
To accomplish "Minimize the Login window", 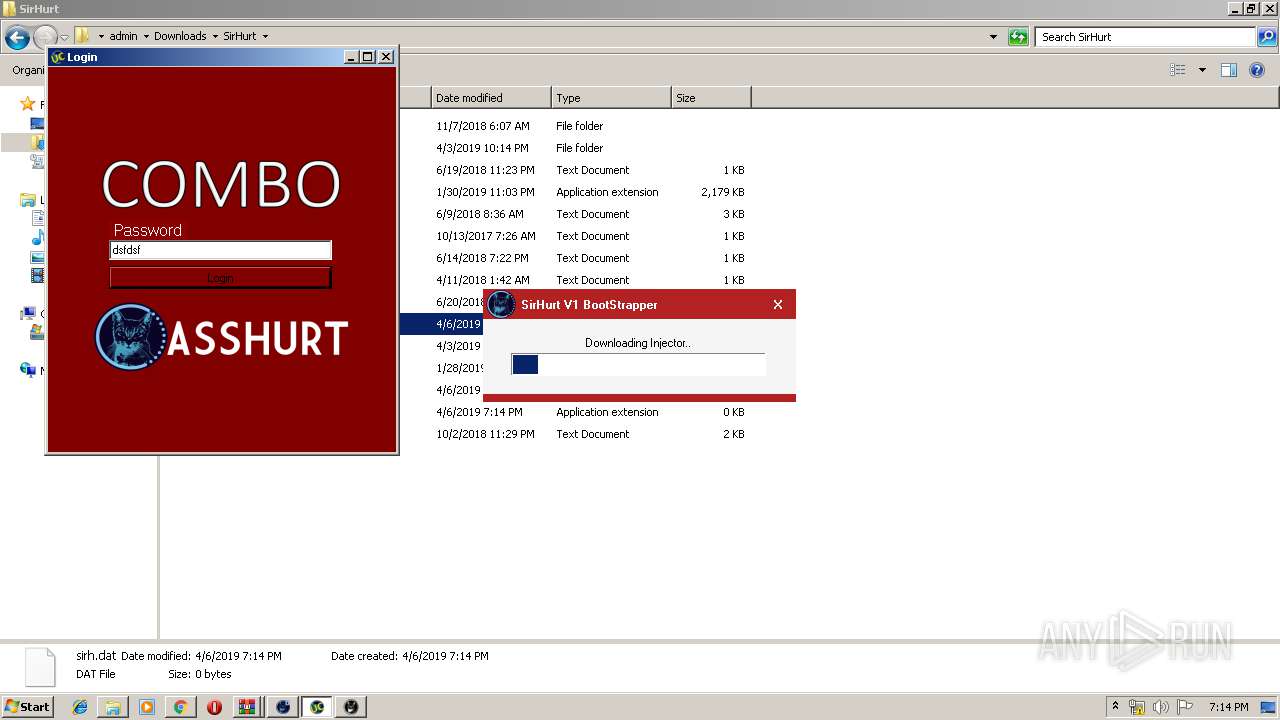I will [351, 57].
